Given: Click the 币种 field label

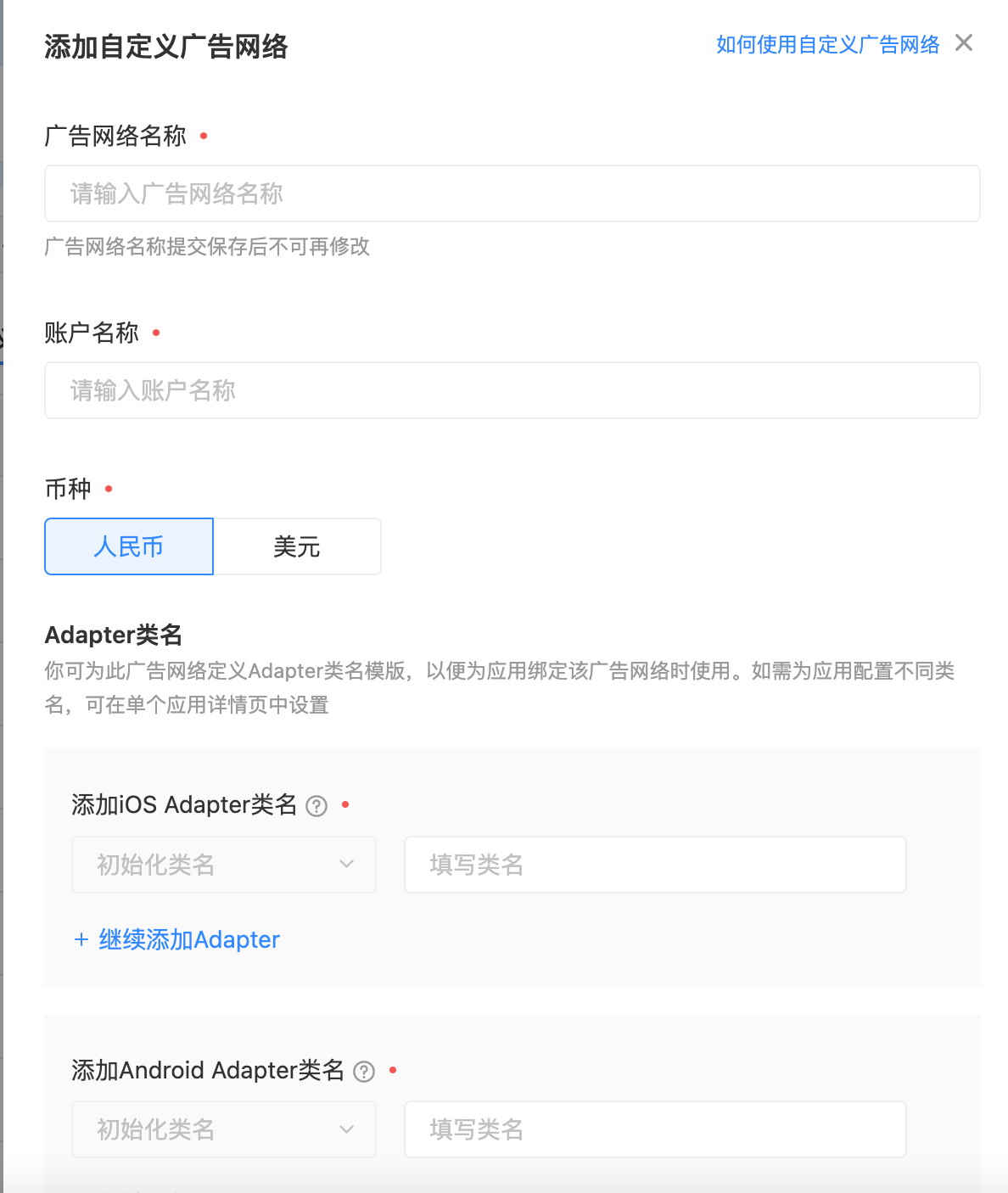Looking at the screenshot, I should 68,489.
